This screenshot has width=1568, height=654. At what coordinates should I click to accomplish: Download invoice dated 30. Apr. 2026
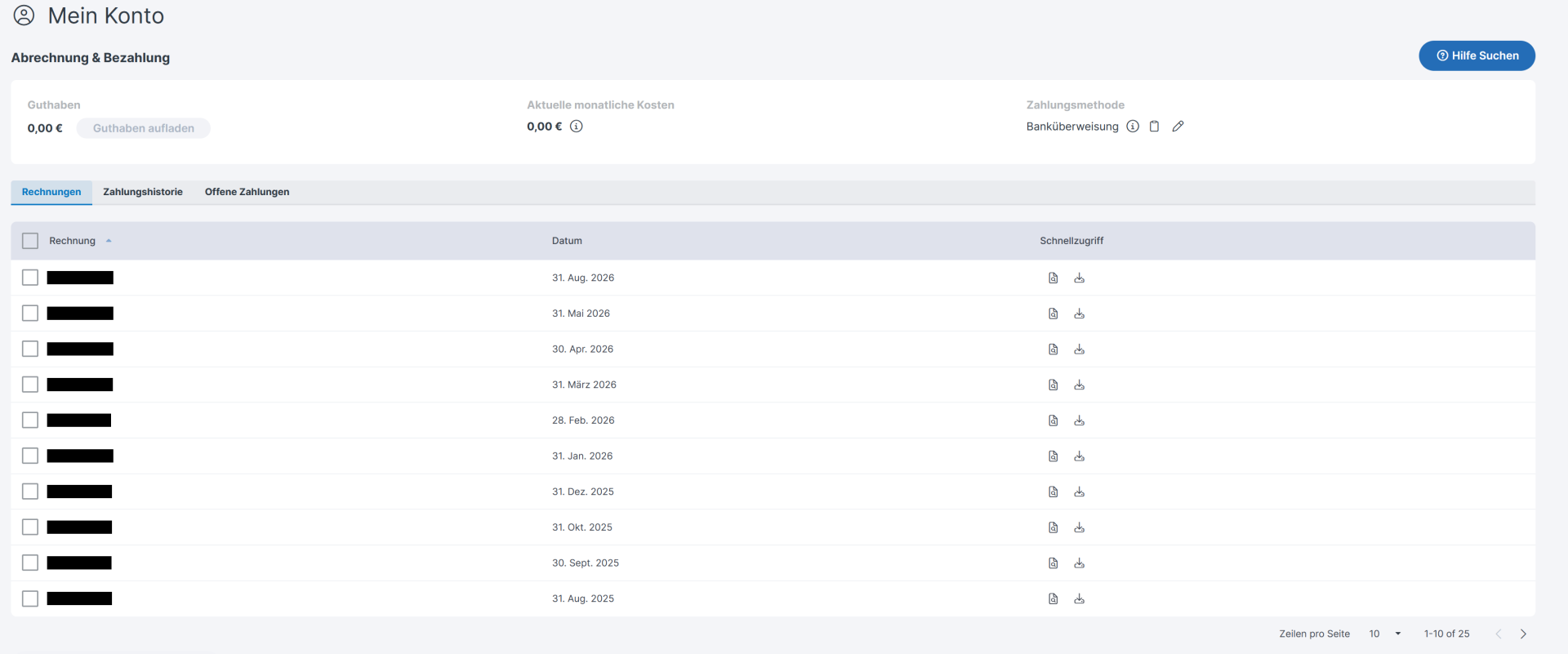(x=1080, y=349)
